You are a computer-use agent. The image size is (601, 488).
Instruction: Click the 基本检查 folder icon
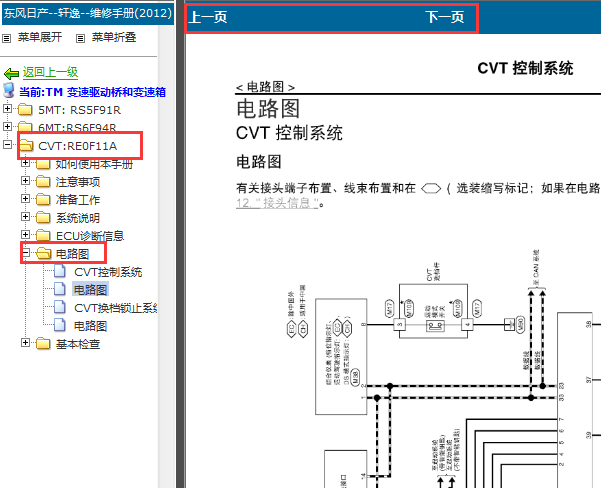point(43,343)
